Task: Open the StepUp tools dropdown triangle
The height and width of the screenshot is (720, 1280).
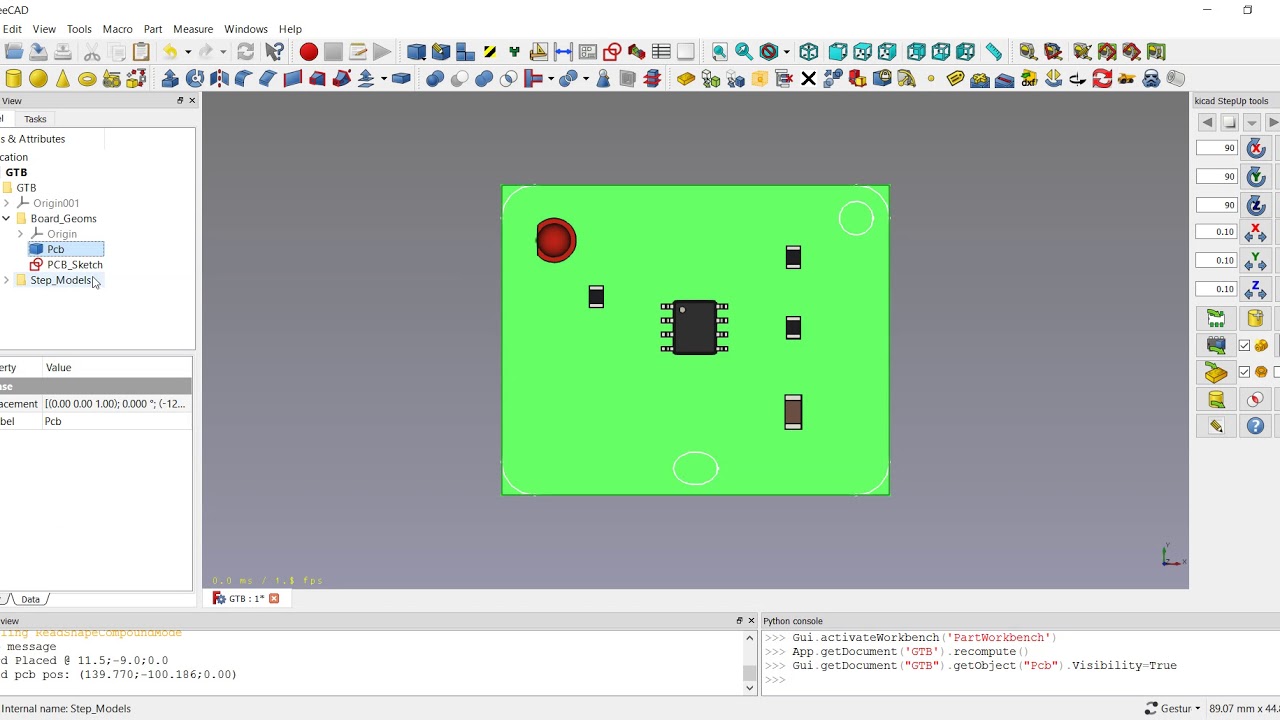Action: point(1251,122)
